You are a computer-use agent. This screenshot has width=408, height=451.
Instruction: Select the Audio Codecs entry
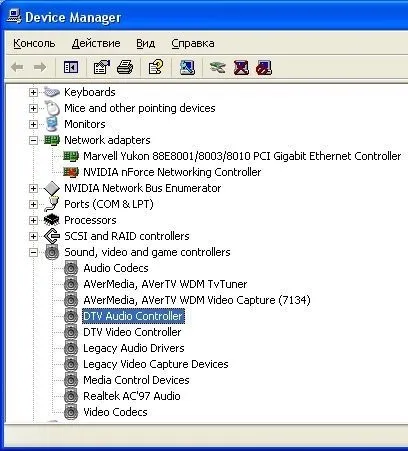[116, 268]
